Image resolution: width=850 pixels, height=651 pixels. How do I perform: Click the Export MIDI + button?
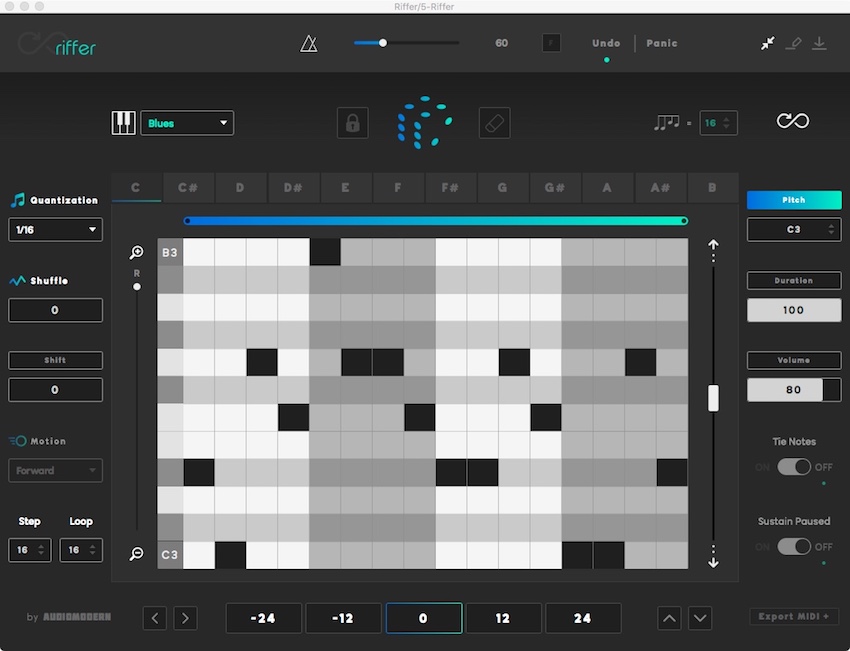point(794,616)
